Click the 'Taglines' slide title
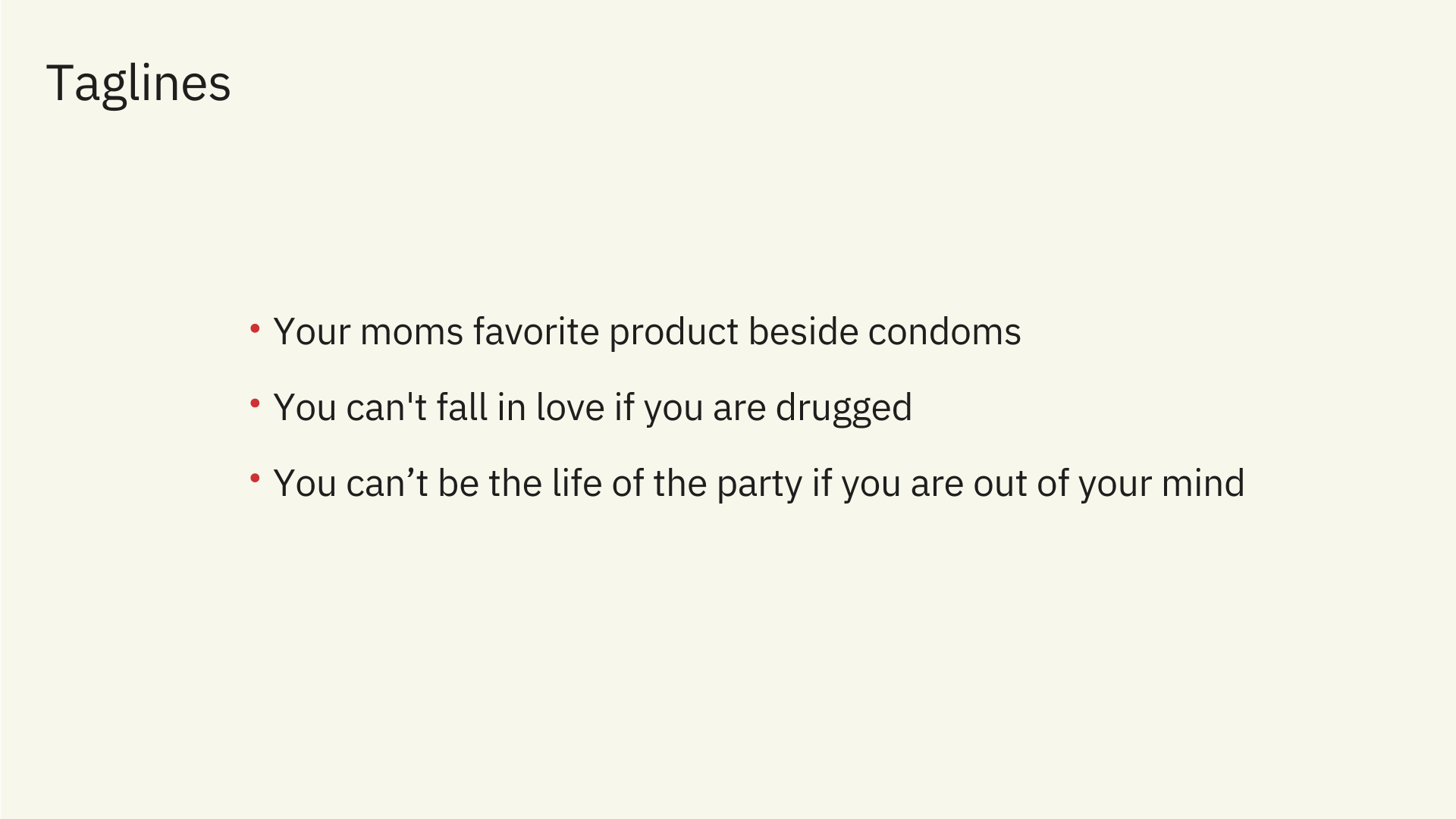 coord(138,83)
